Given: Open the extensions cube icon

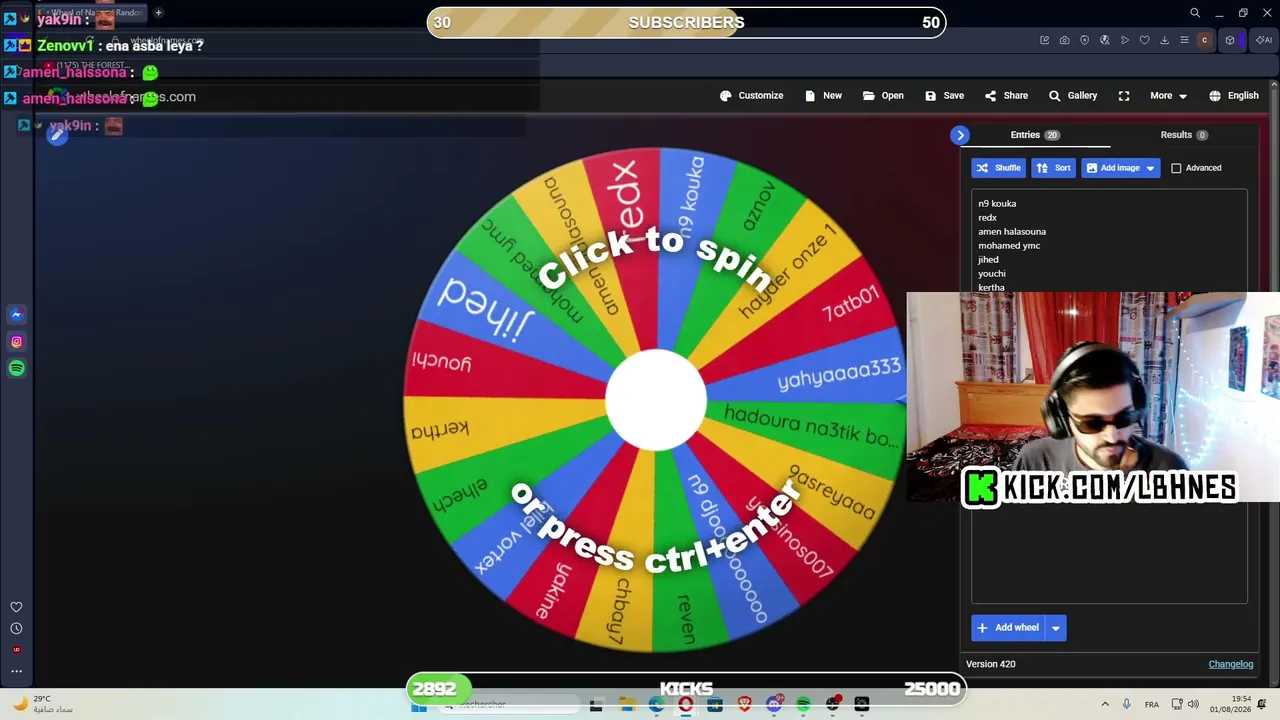Looking at the screenshot, I should coord(1230,40).
